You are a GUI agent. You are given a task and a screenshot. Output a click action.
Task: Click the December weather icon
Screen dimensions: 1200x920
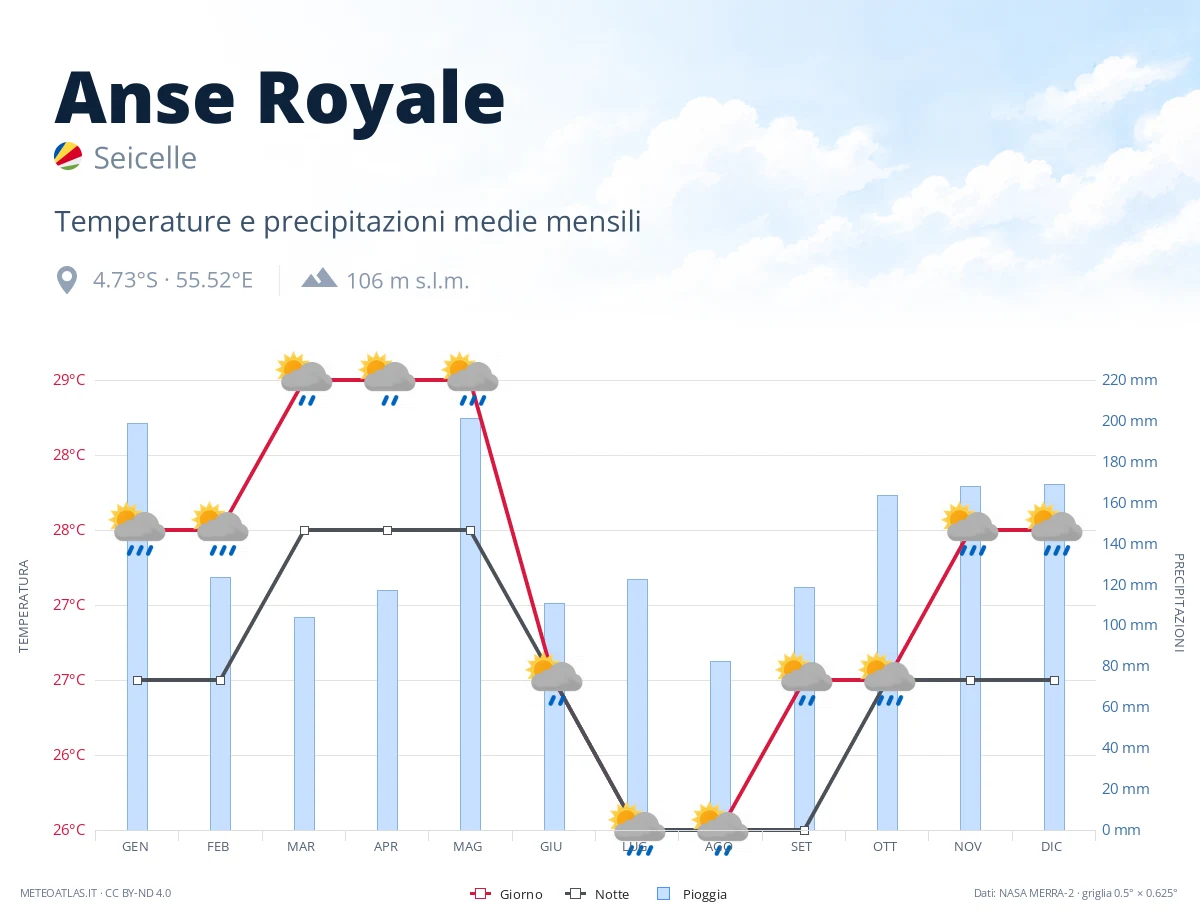pyautogui.click(x=1055, y=530)
